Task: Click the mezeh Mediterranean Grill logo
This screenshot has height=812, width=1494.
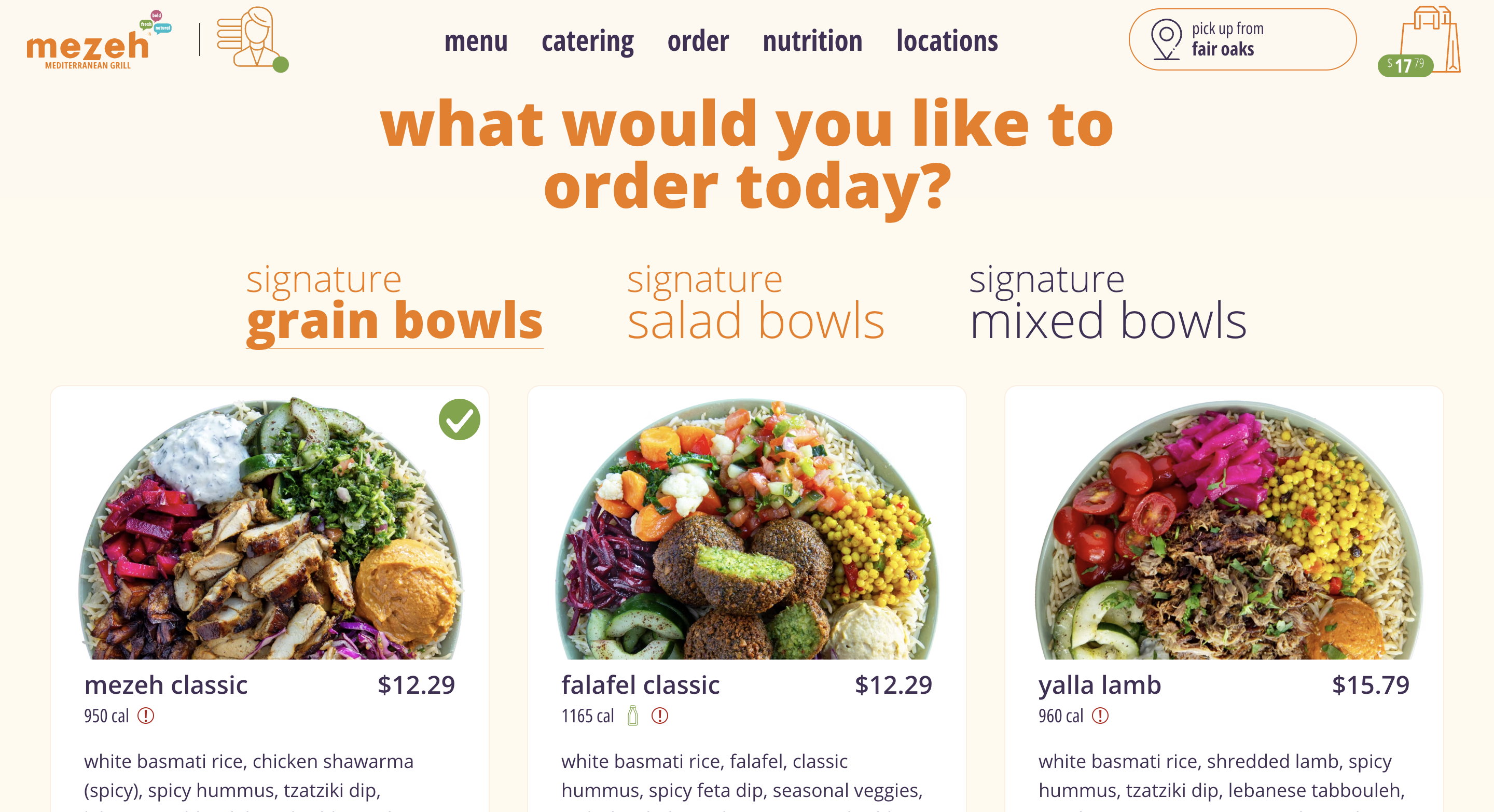Action: tap(99, 40)
